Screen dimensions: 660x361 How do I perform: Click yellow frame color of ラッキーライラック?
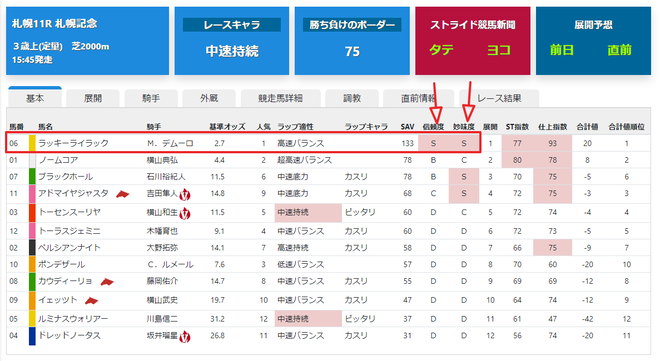[32, 143]
